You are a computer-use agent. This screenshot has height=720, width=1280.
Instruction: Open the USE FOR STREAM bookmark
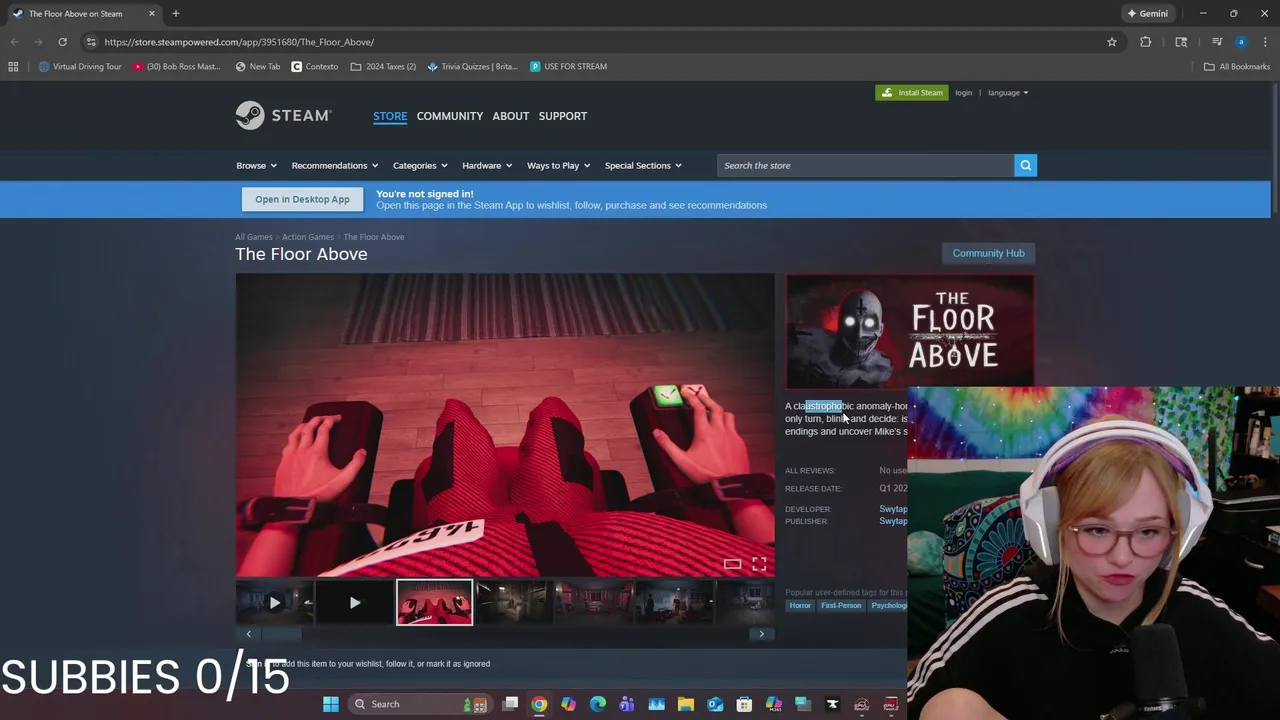coord(568,66)
